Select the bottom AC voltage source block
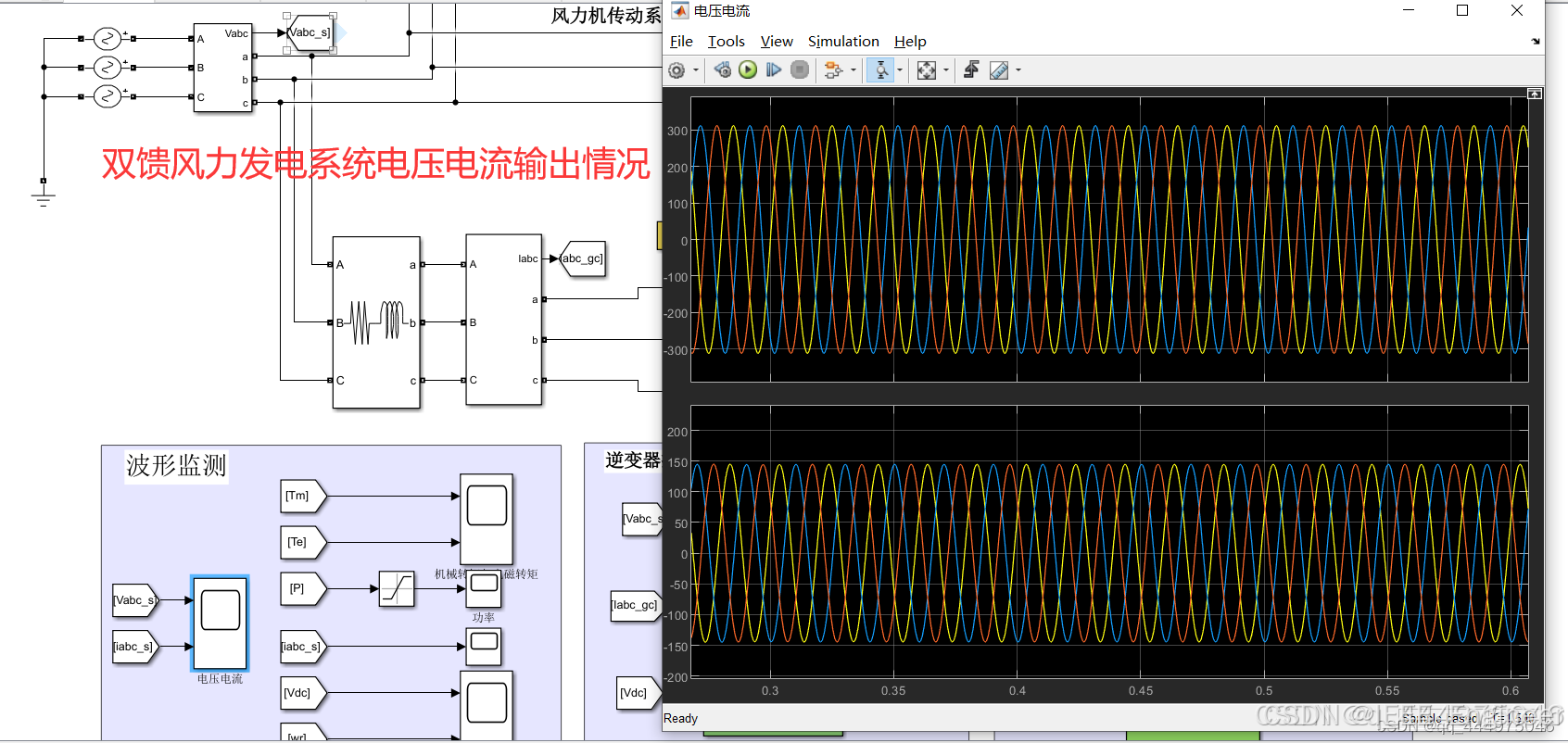1568x743 pixels. (107, 96)
